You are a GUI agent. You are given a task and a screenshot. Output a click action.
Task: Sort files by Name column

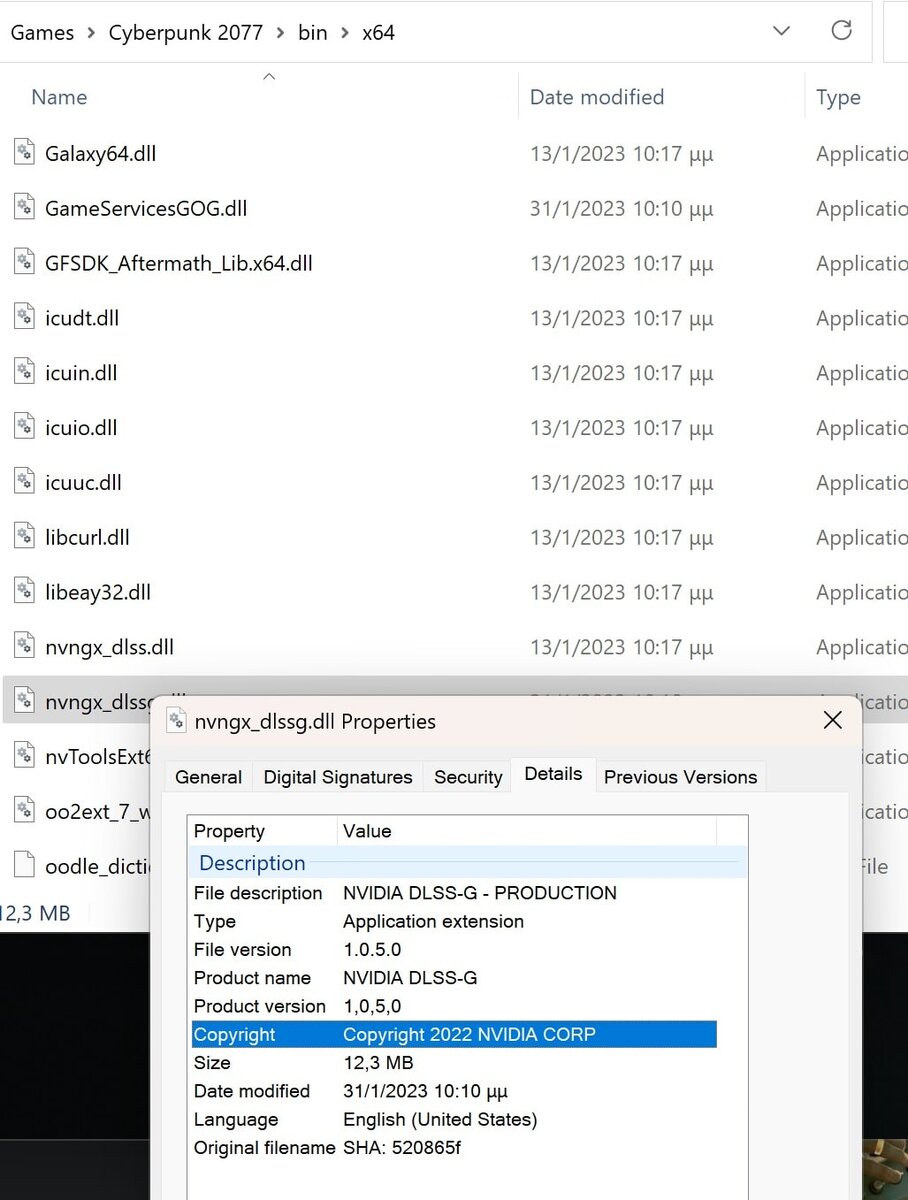coord(59,97)
